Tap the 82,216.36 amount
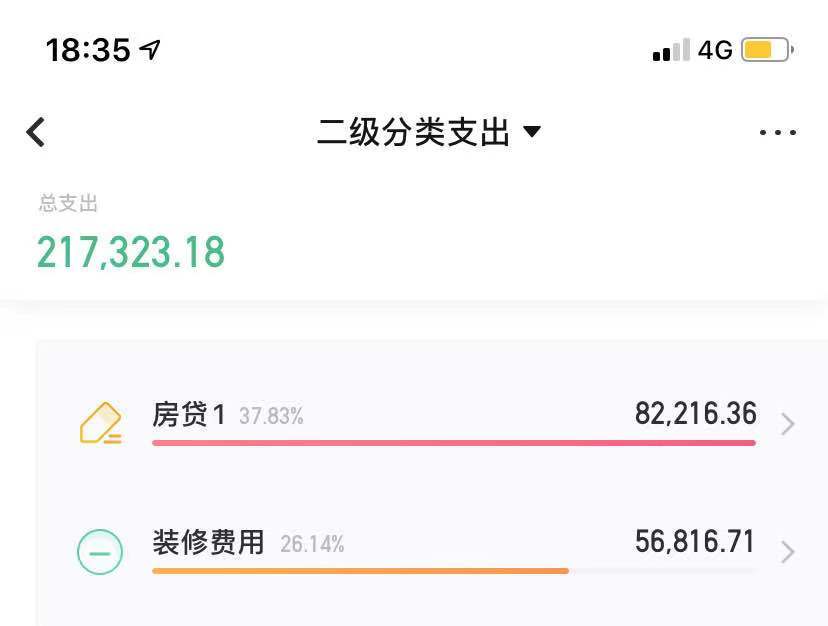 [x=695, y=414]
